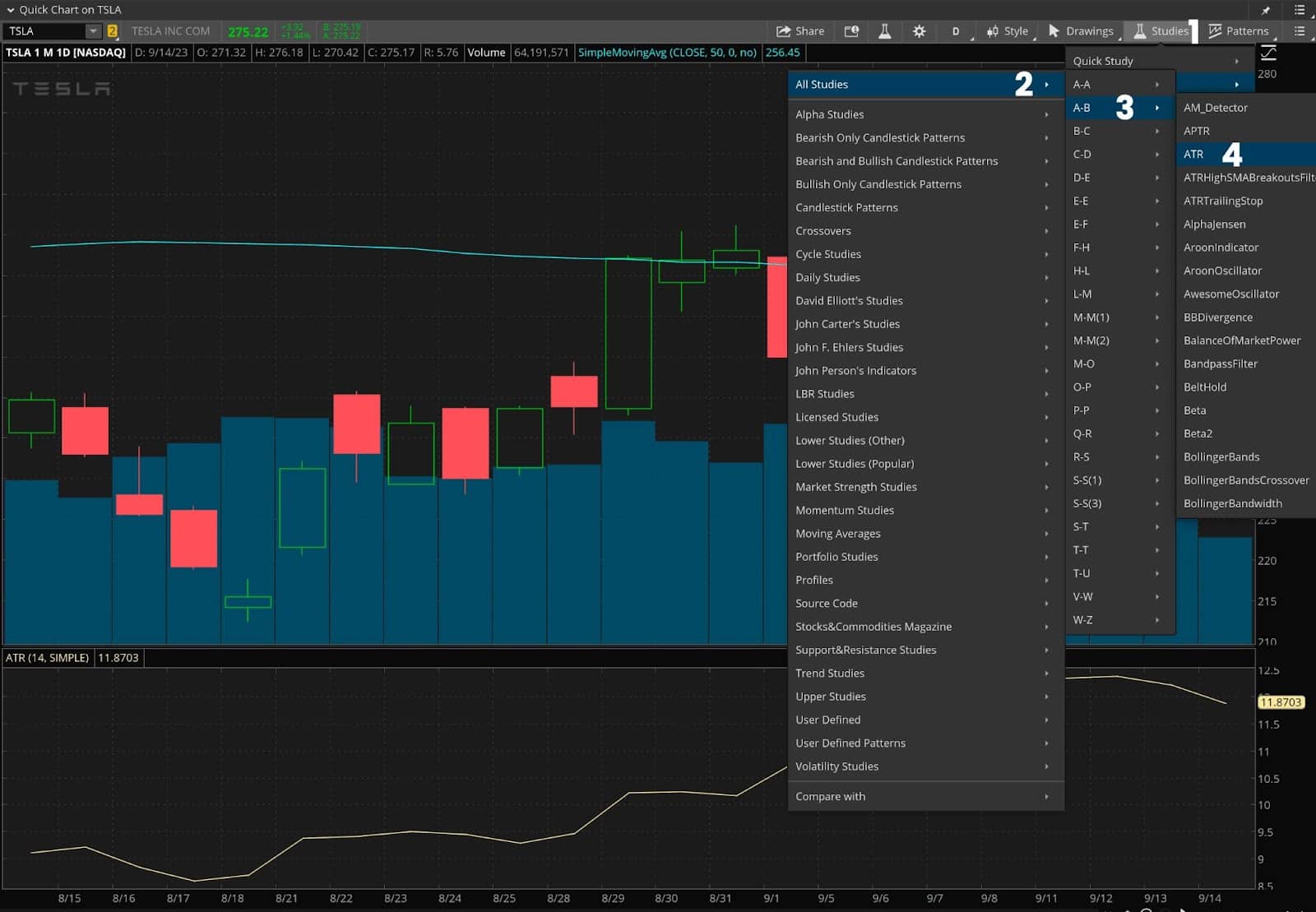Choose BandpassFilter study
The height and width of the screenshot is (912, 1316).
tap(1247, 363)
